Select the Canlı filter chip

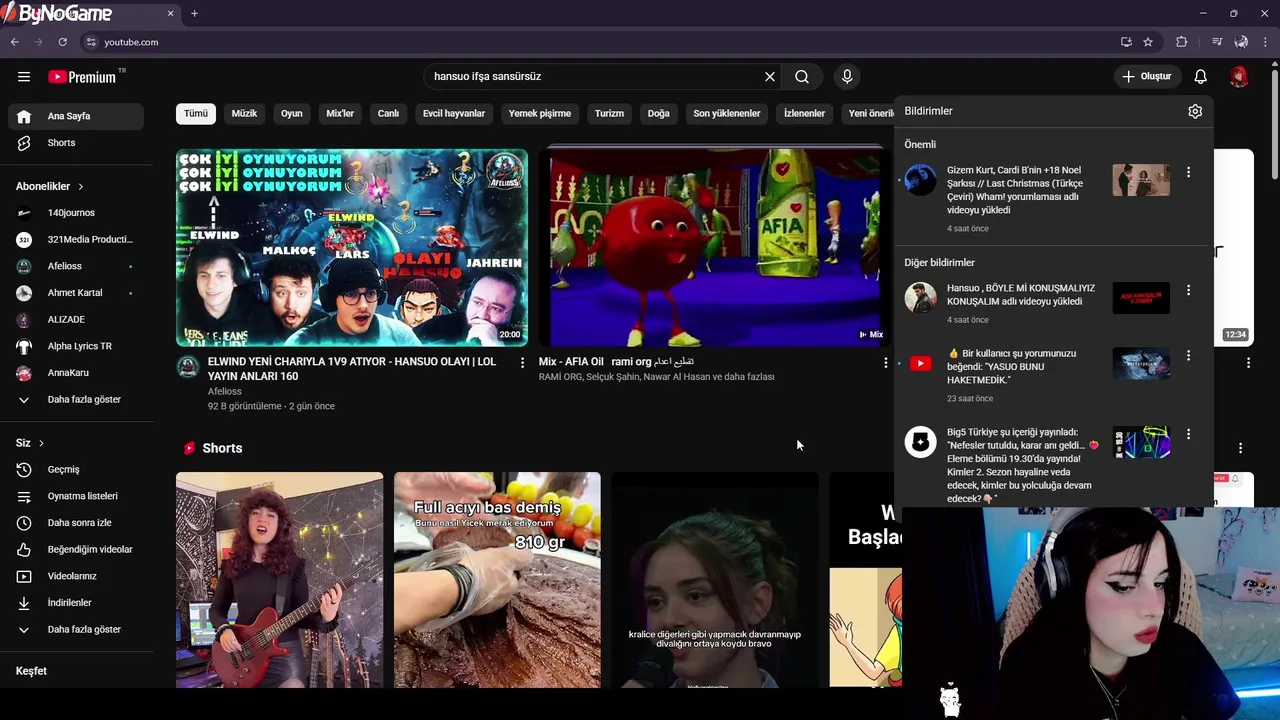pyautogui.click(x=388, y=114)
